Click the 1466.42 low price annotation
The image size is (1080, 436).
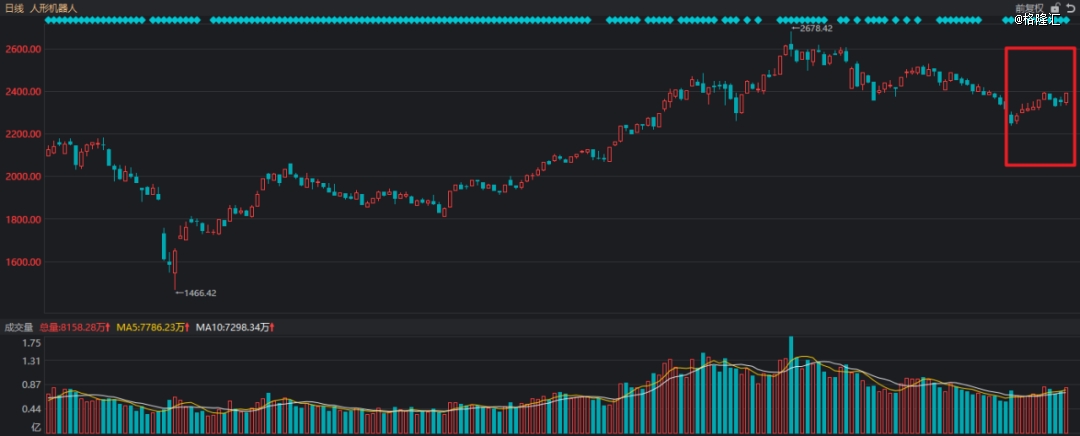tap(197, 293)
